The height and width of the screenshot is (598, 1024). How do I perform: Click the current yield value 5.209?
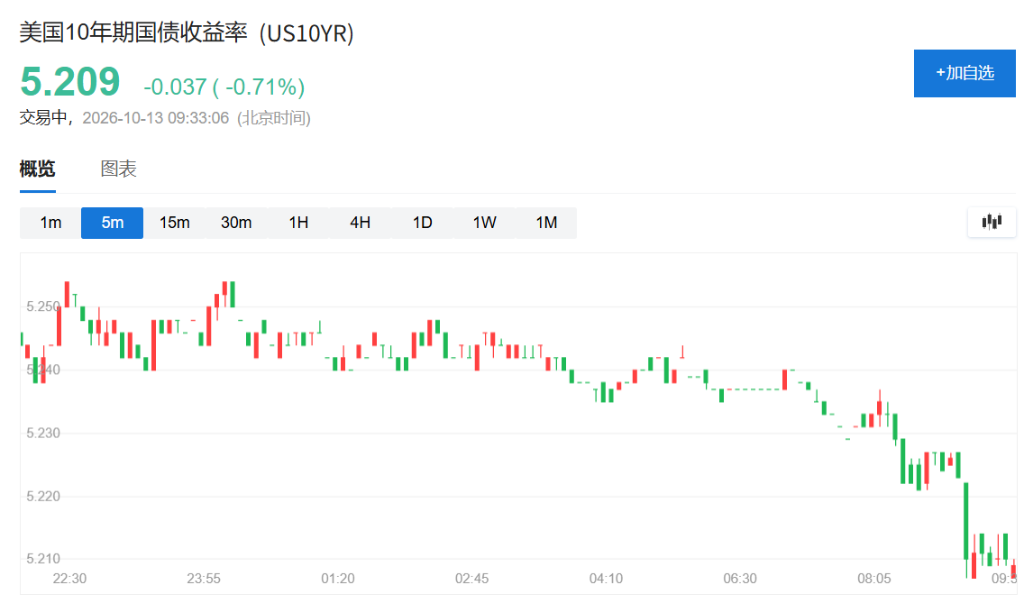[x=70, y=82]
